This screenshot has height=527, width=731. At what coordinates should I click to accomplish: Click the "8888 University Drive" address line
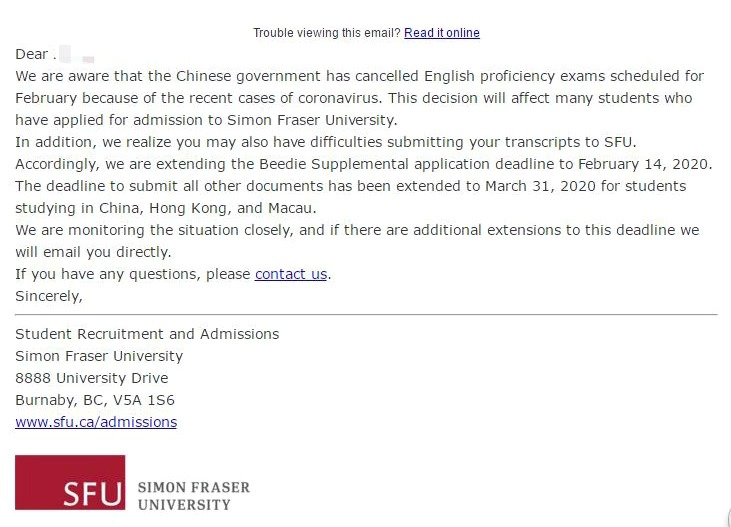[91, 378]
